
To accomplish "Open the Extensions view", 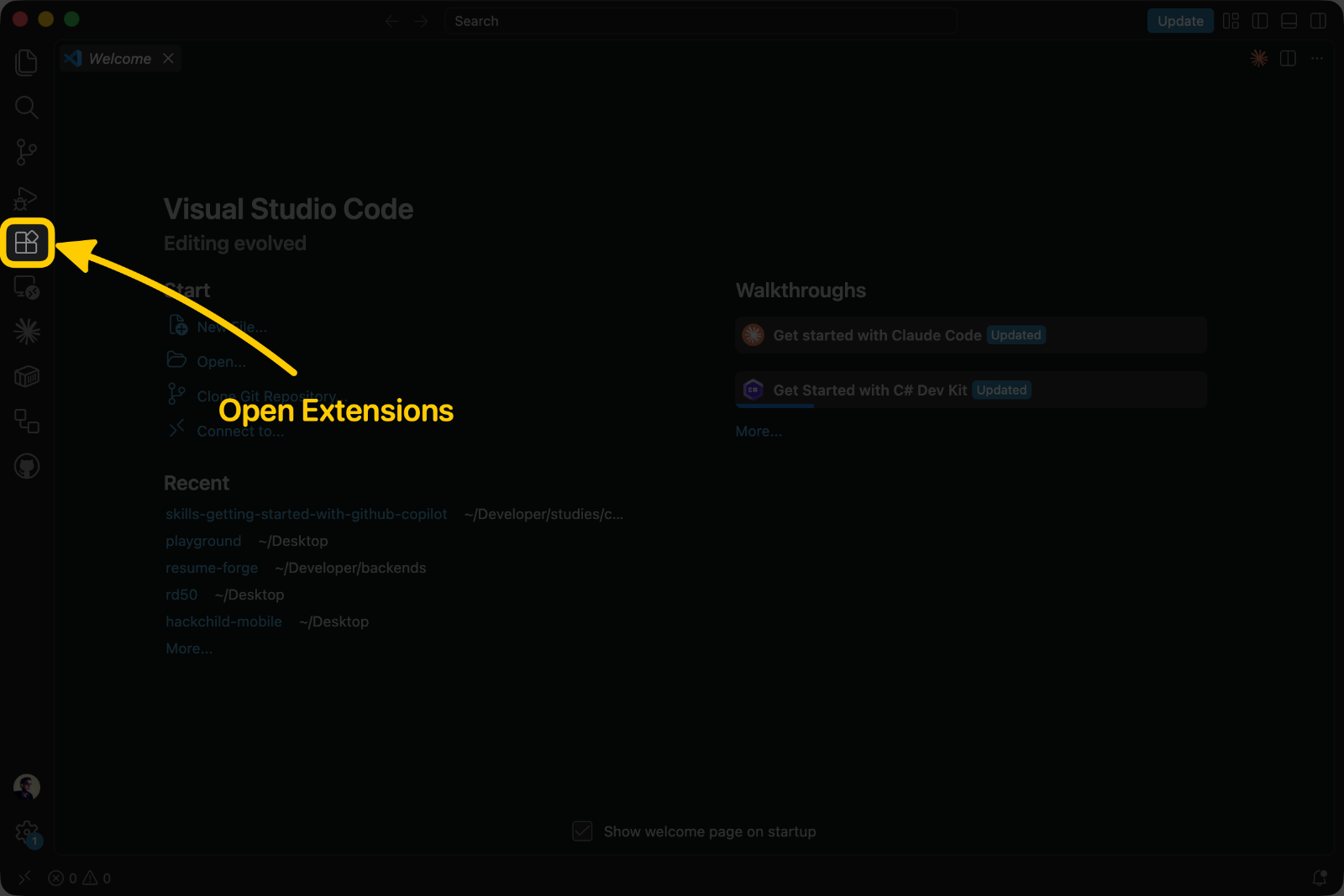I will pyautogui.click(x=27, y=243).
